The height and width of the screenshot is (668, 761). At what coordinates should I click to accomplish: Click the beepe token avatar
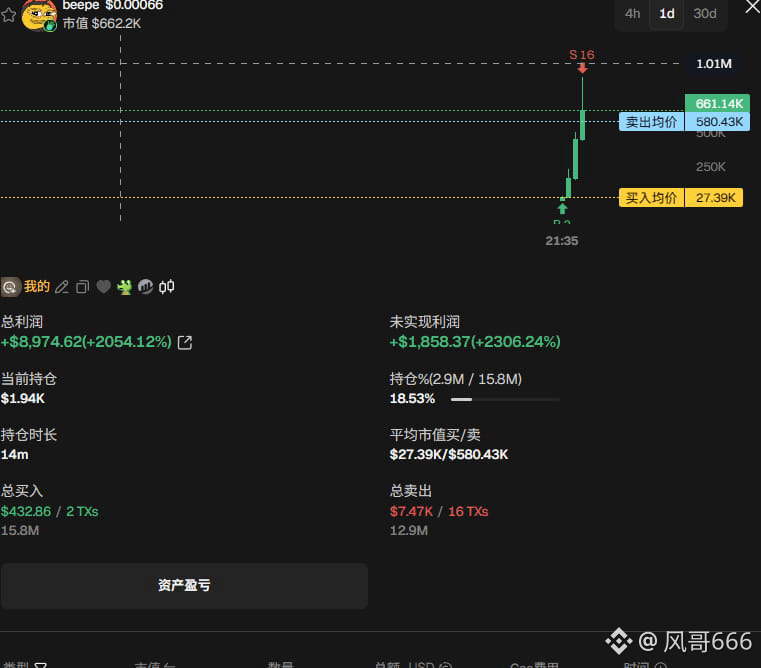click(x=38, y=13)
